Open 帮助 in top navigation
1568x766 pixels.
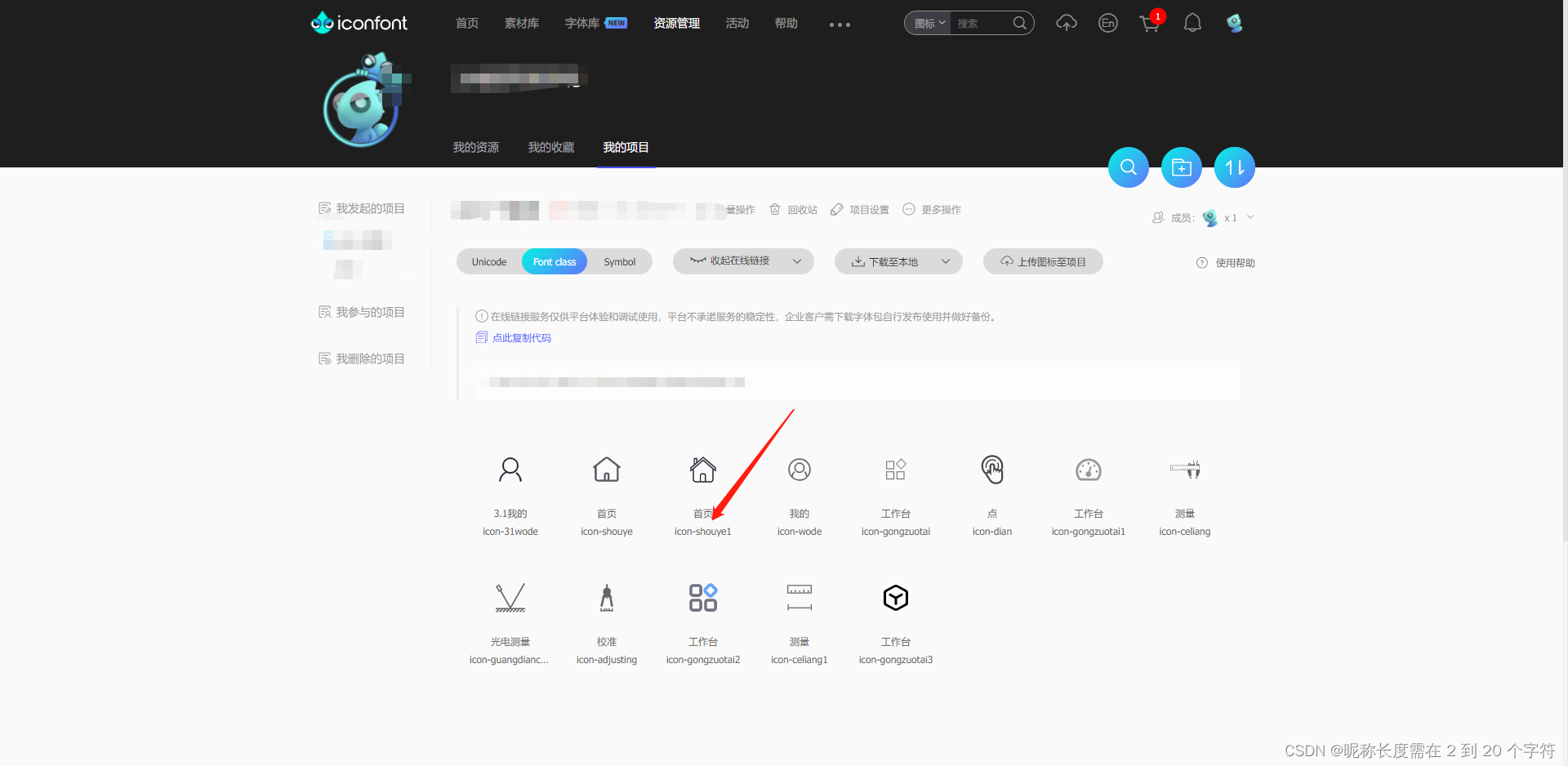coord(786,23)
